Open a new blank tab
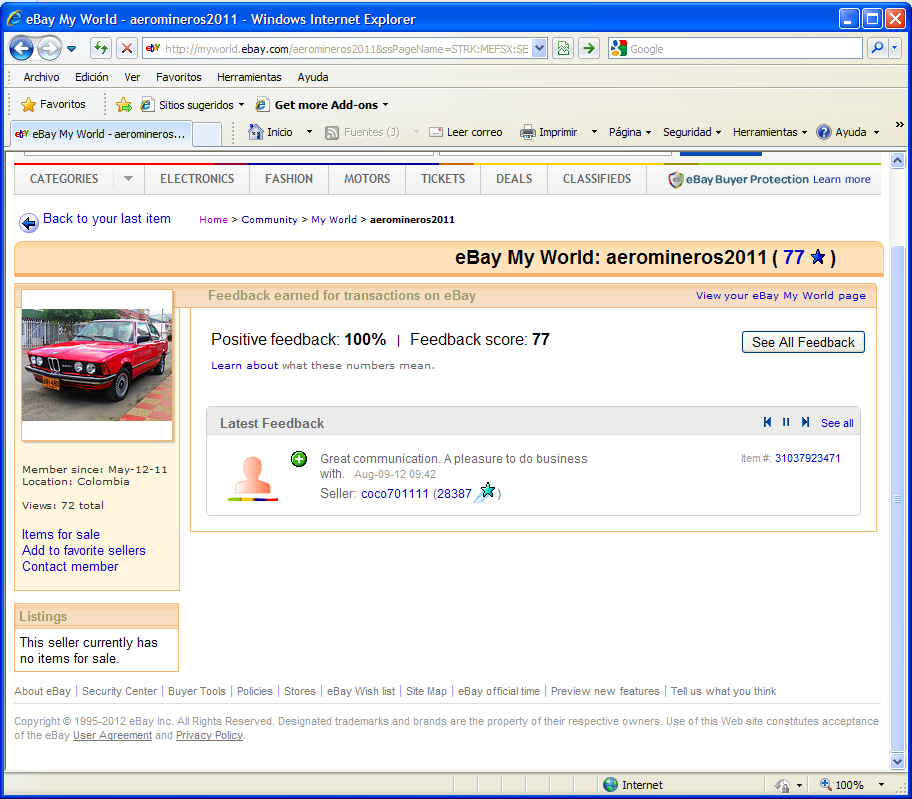This screenshot has height=799, width=912. (207, 134)
